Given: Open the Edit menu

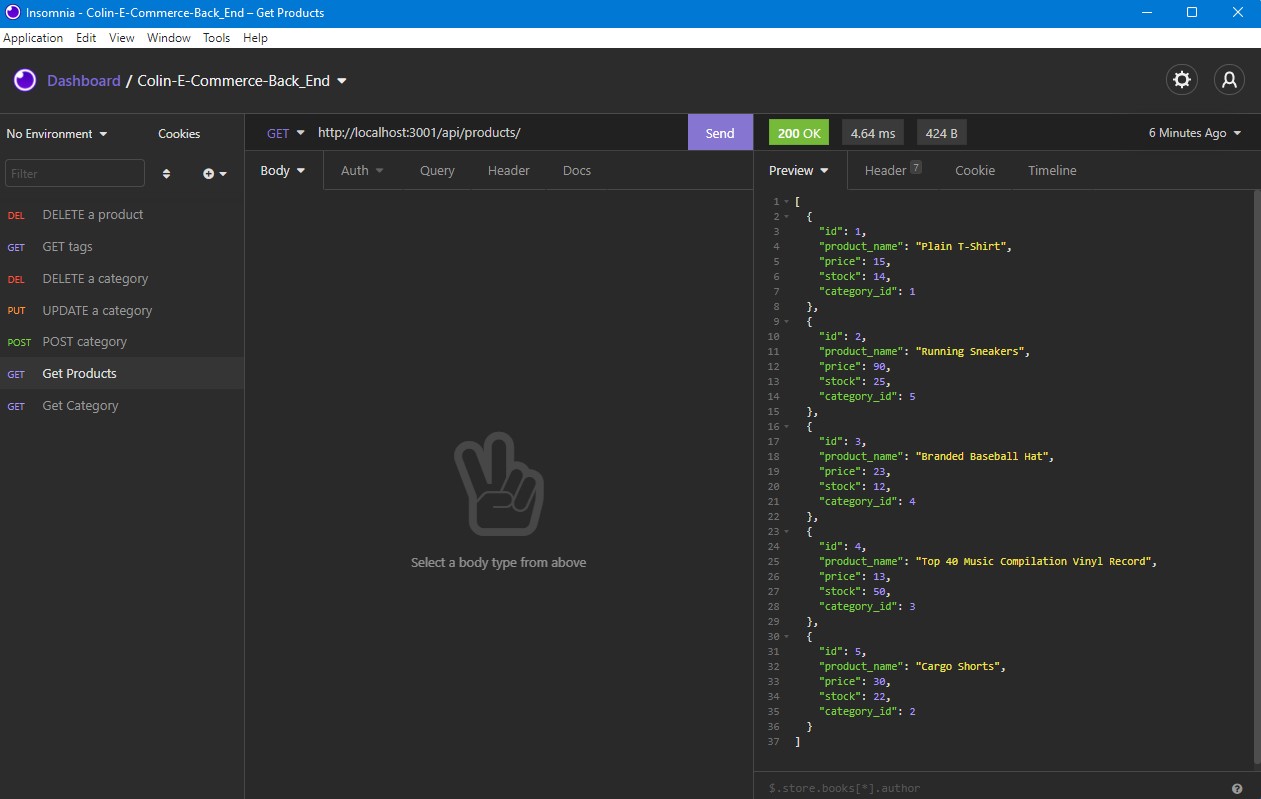Looking at the screenshot, I should [86, 38].
